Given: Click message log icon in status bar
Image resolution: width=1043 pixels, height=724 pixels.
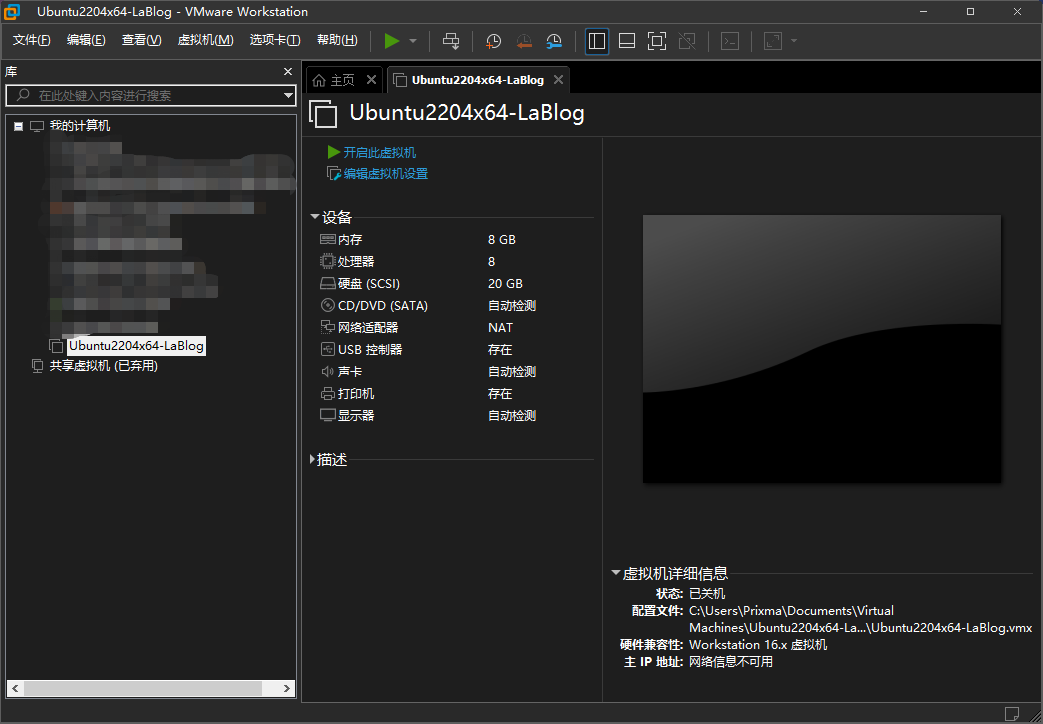Looking at the screenshot, I should click(x=1011, y=714).
